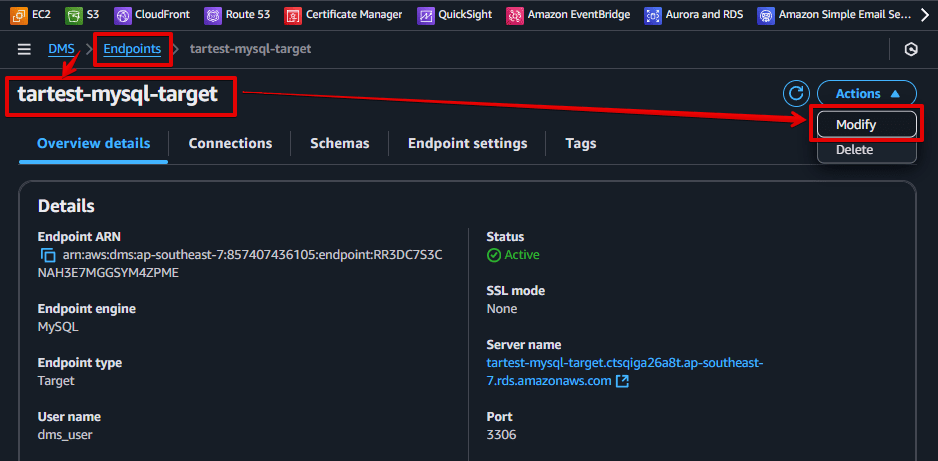This screenshot has height=461, width=938.
Task: Copy the Endpoint ARN with copy icon
Action: (x=48, y=255)
